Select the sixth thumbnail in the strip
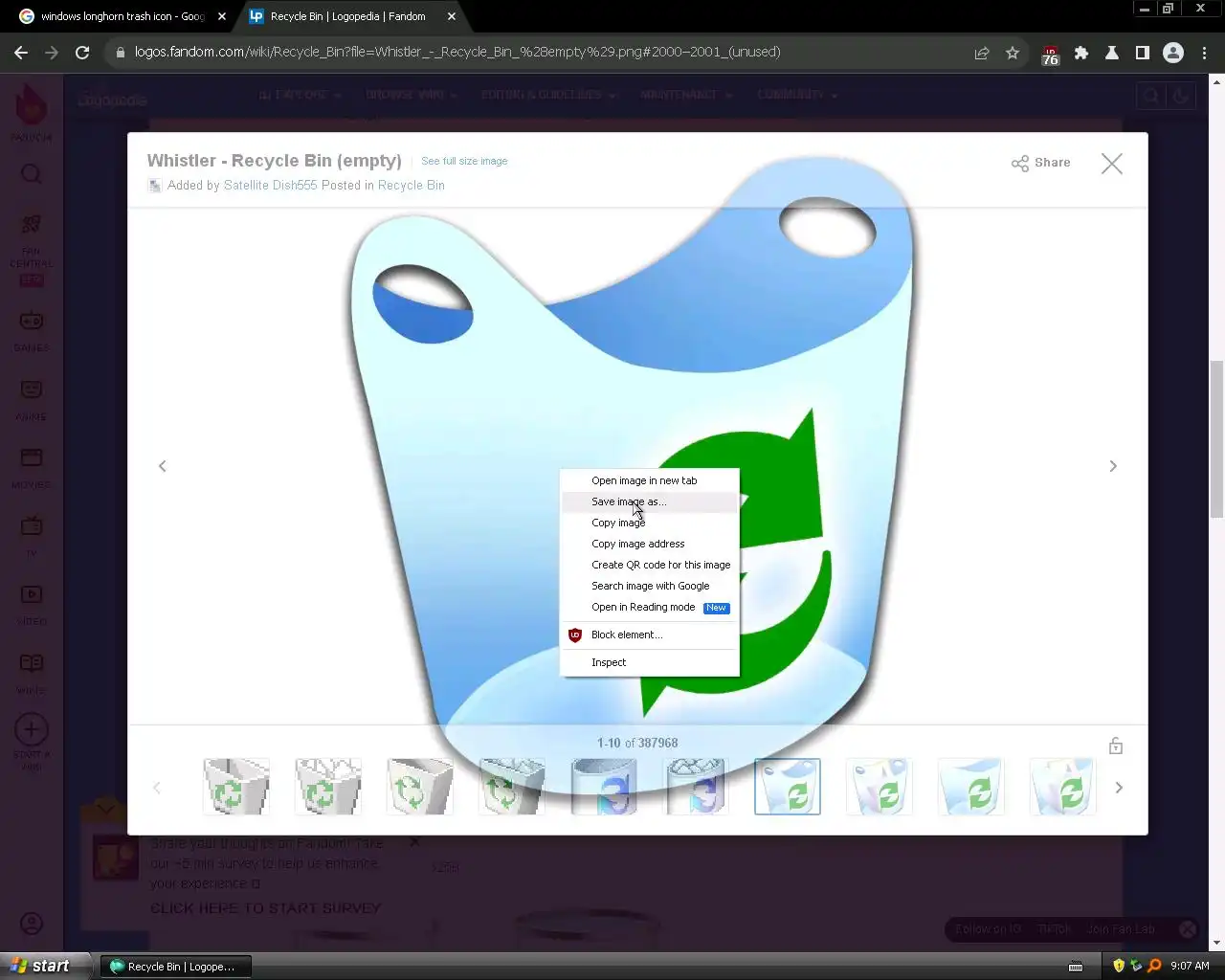Viewport: 1225px width, 980px height. (x=696, y=787)
